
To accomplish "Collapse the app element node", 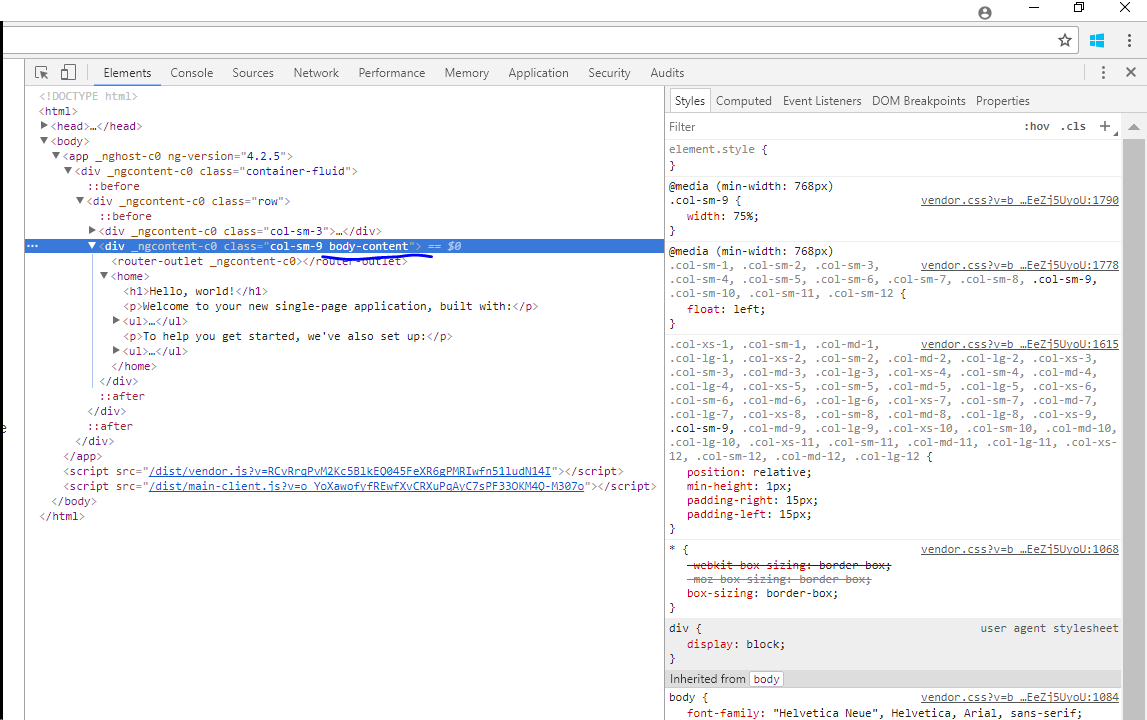I will pos(56,156).
